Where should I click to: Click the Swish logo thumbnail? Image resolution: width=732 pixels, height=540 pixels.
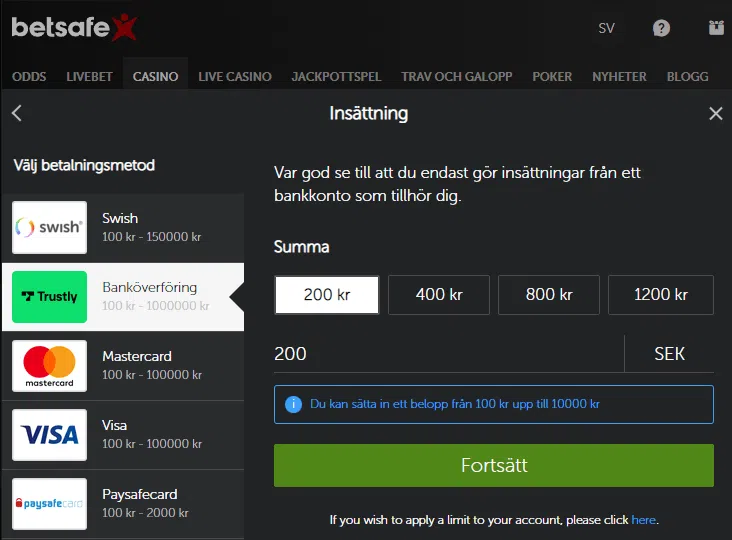point(49,227)
